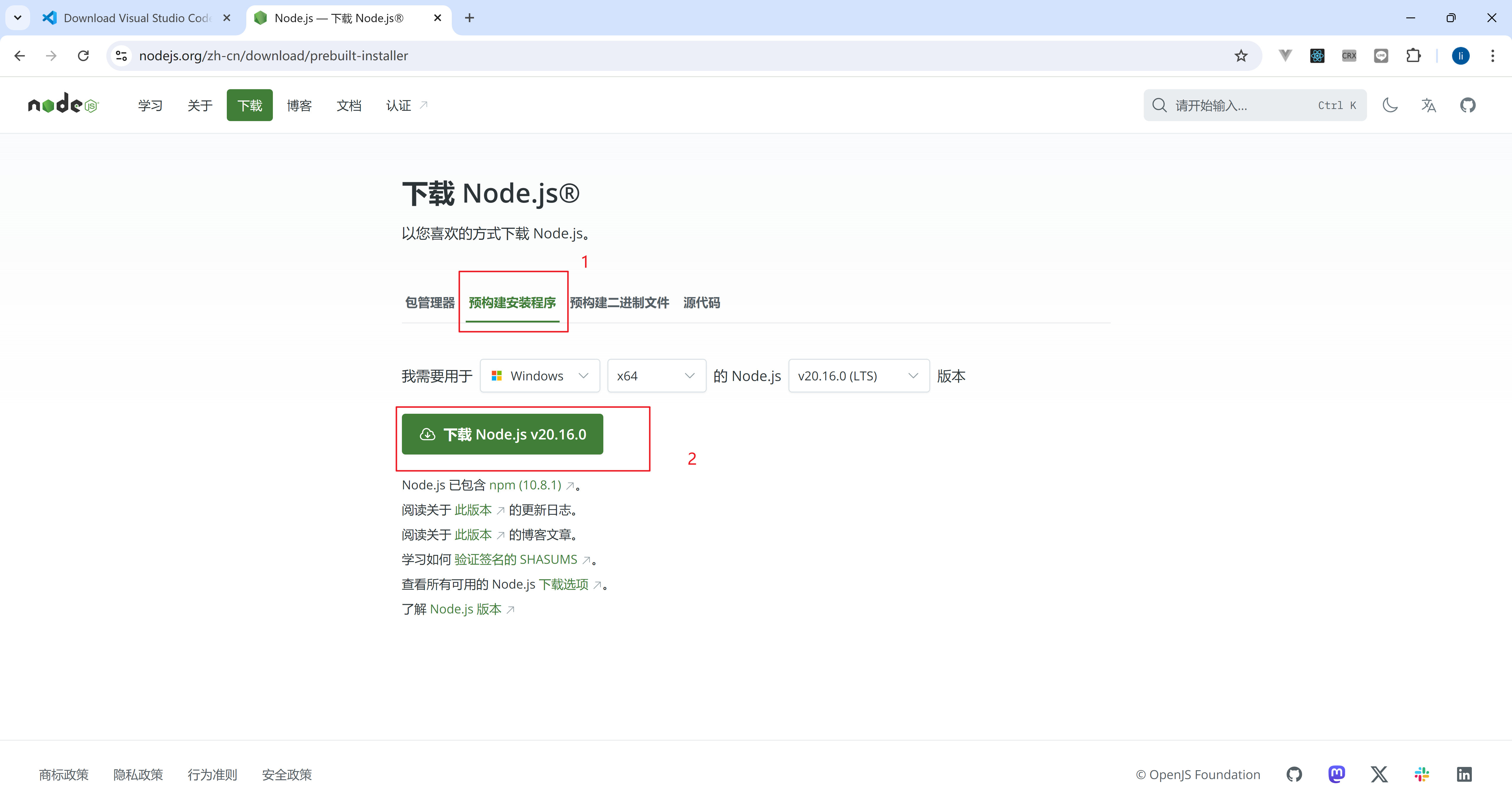Open GitHub icon in the header
Image resolution: width=1512 pixels, height=808 pixels.
[1467, 105]
